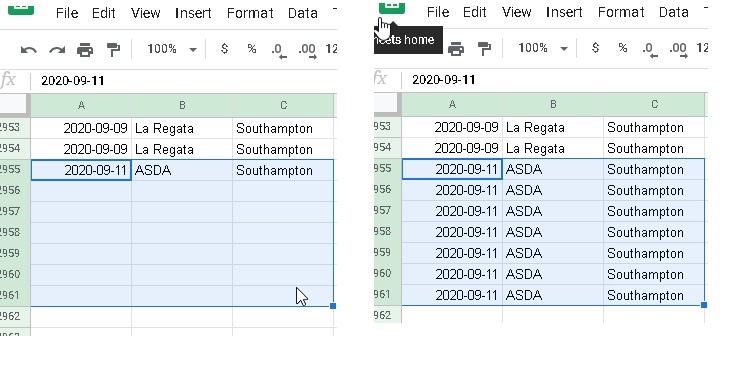
Task: Select row 2953 header in left window
Action: pyautogui.click(x=15, y=128)
